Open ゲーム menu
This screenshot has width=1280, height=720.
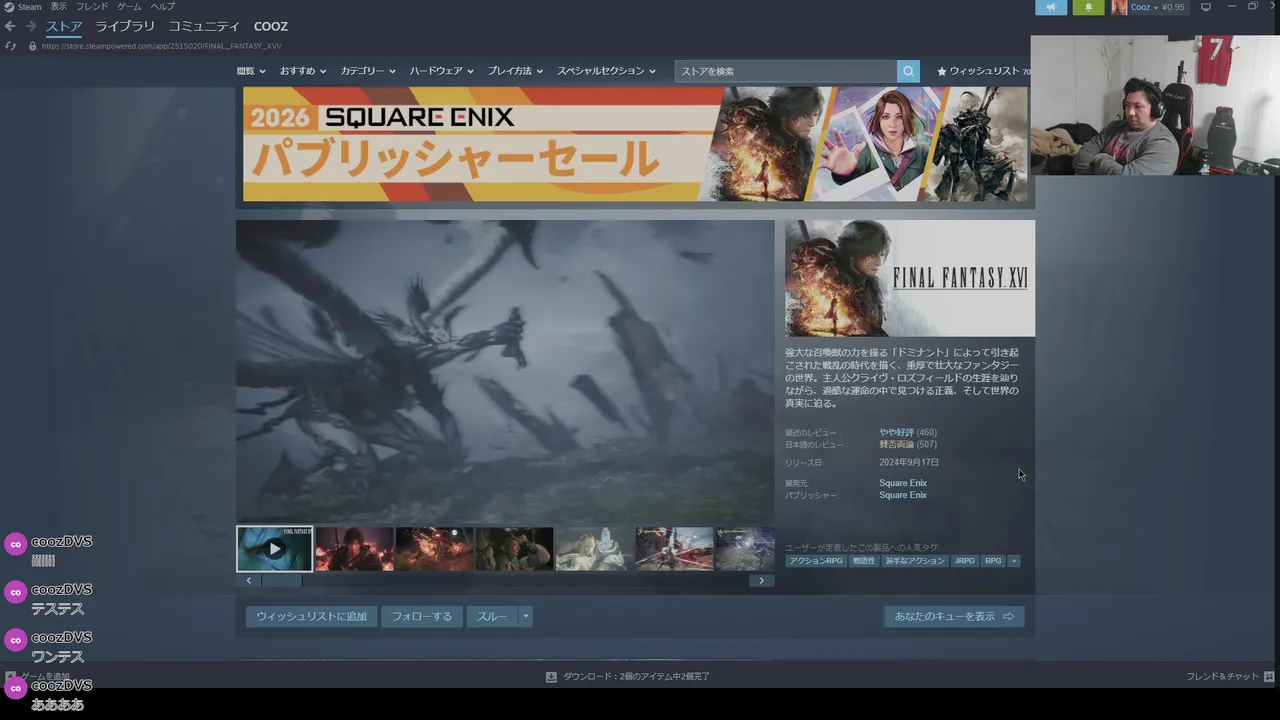tap(129, 7)
